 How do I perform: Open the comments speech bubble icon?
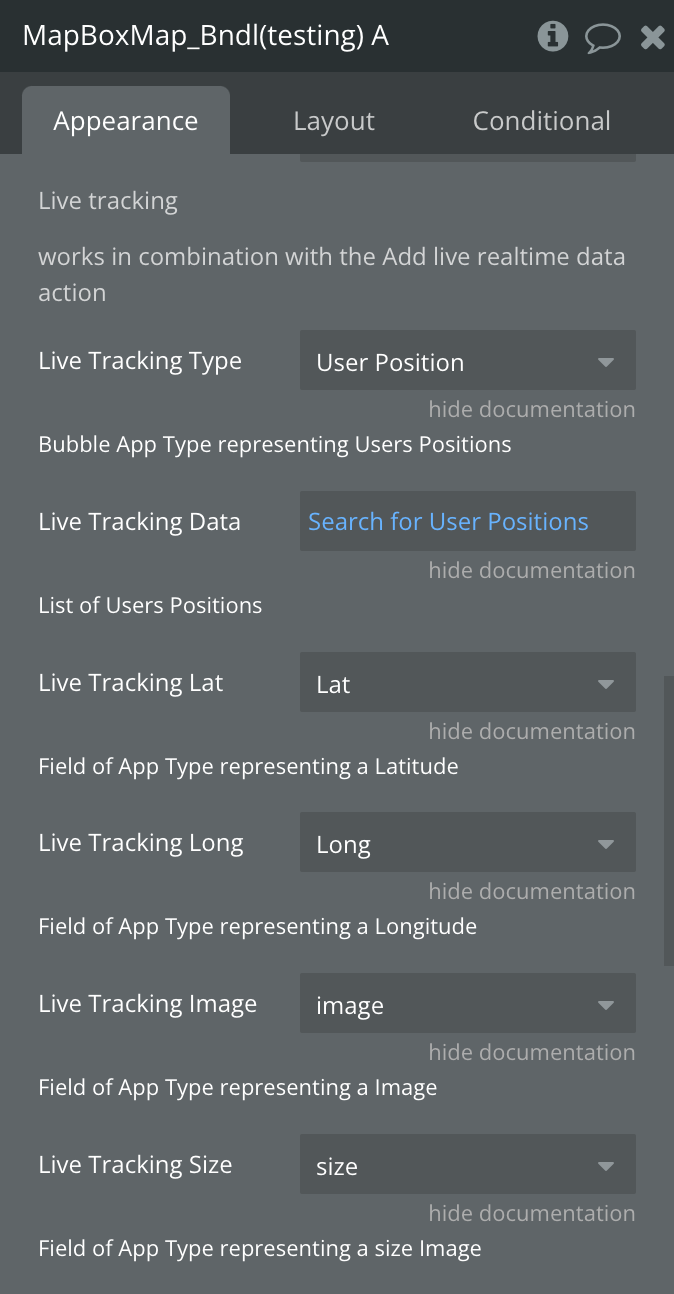pos(603,38)
